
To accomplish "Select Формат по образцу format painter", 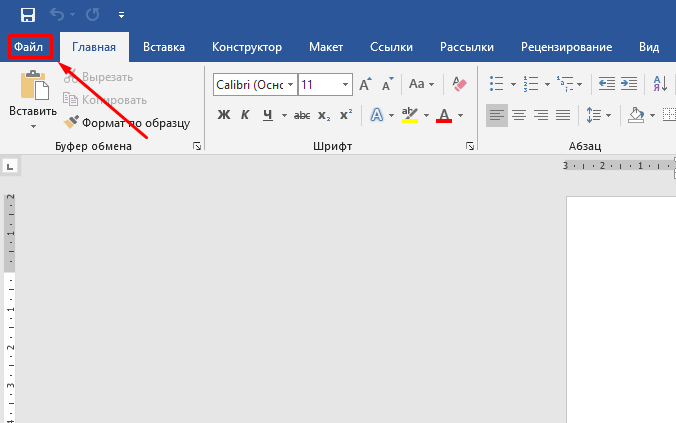I will [x=127, y=123].
